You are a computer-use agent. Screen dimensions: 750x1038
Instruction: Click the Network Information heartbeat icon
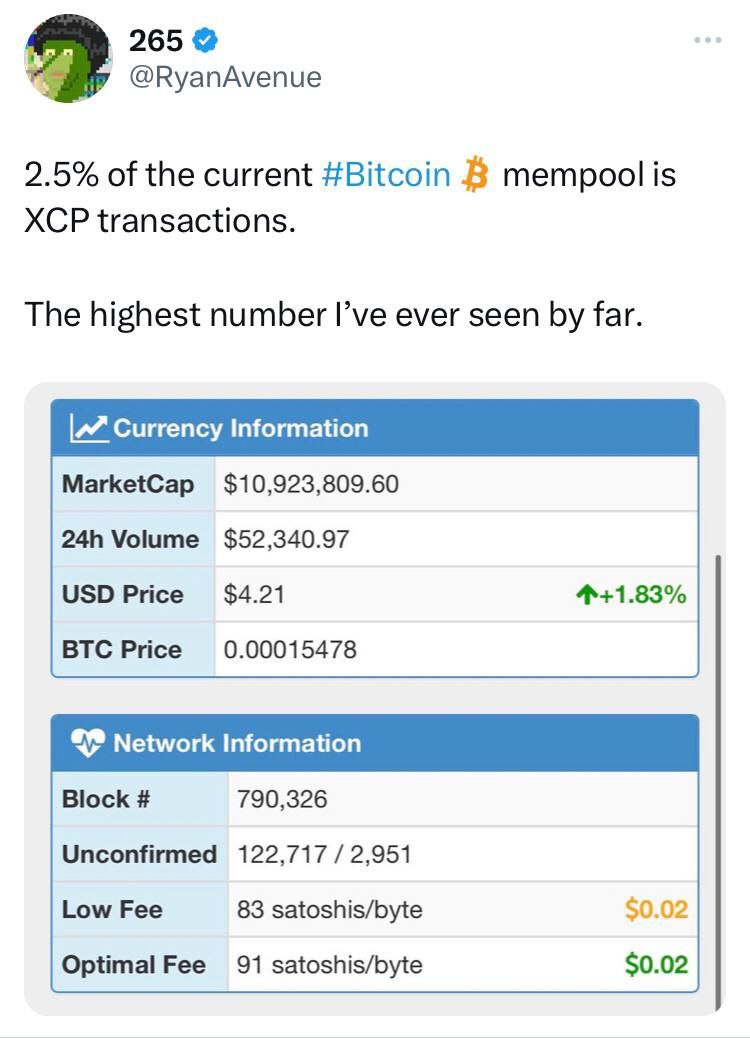pos(88,743)
